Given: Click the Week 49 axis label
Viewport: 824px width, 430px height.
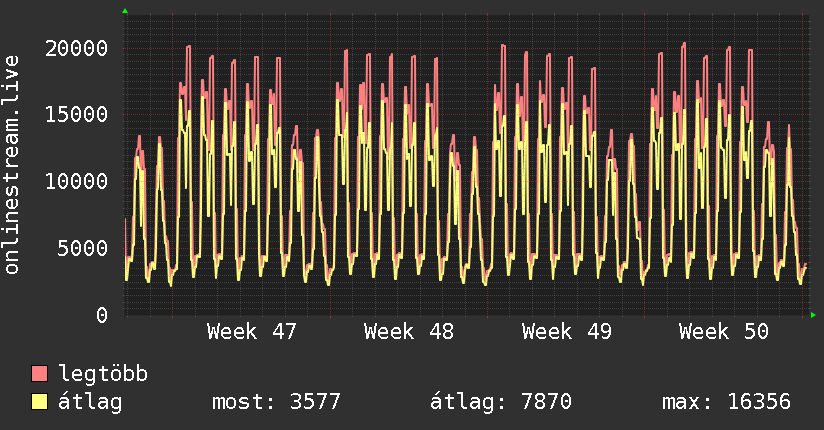Looking at the screenshot, I should [x=566, y=332].
